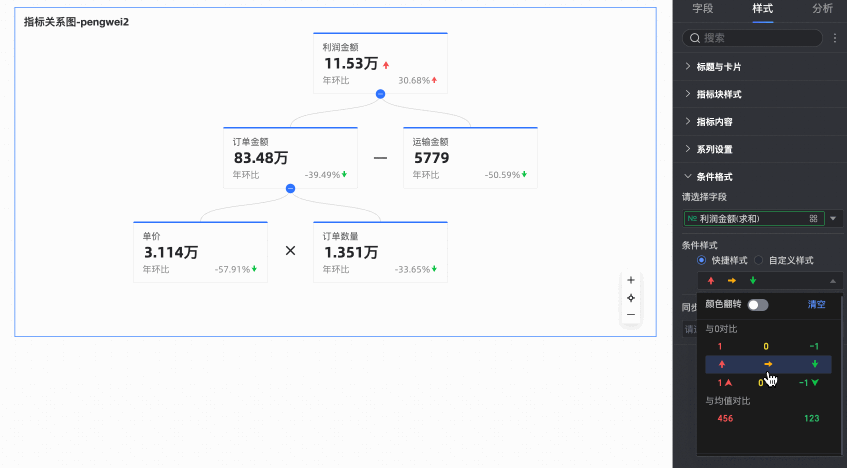This screenshot has height=468, width=847.
Task: Select the 快捷样式 radio button
Action: coord(701,260)
